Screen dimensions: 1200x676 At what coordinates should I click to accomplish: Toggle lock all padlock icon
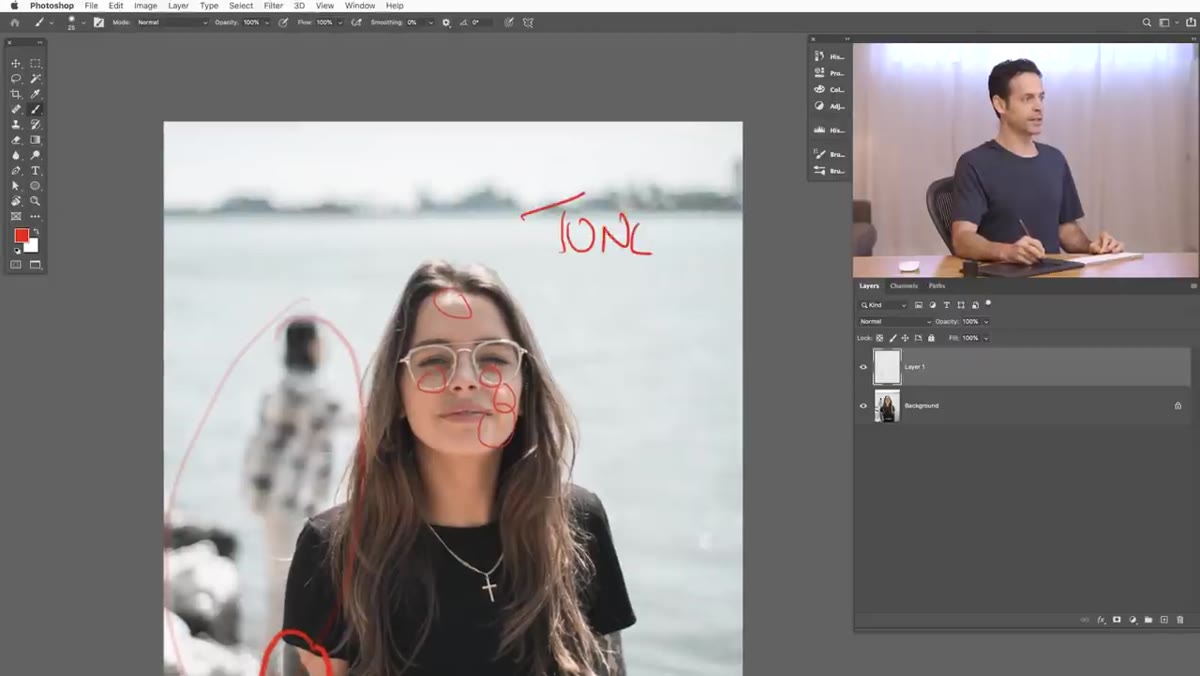931,338
